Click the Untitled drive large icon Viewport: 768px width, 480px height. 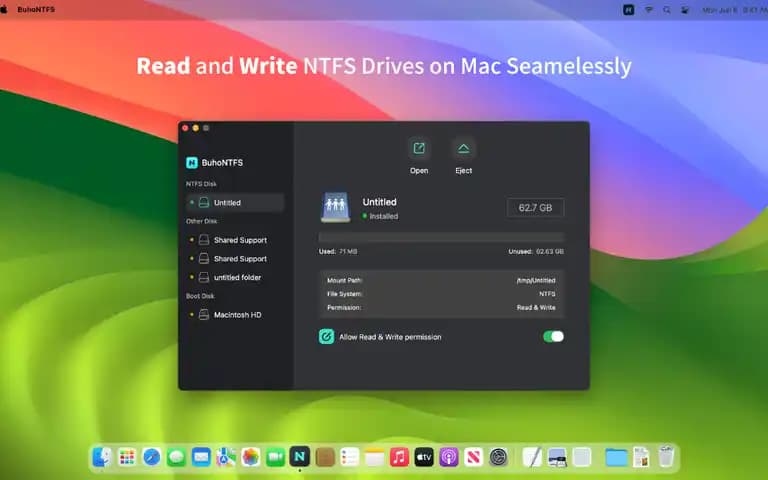(x=336, y=207)
